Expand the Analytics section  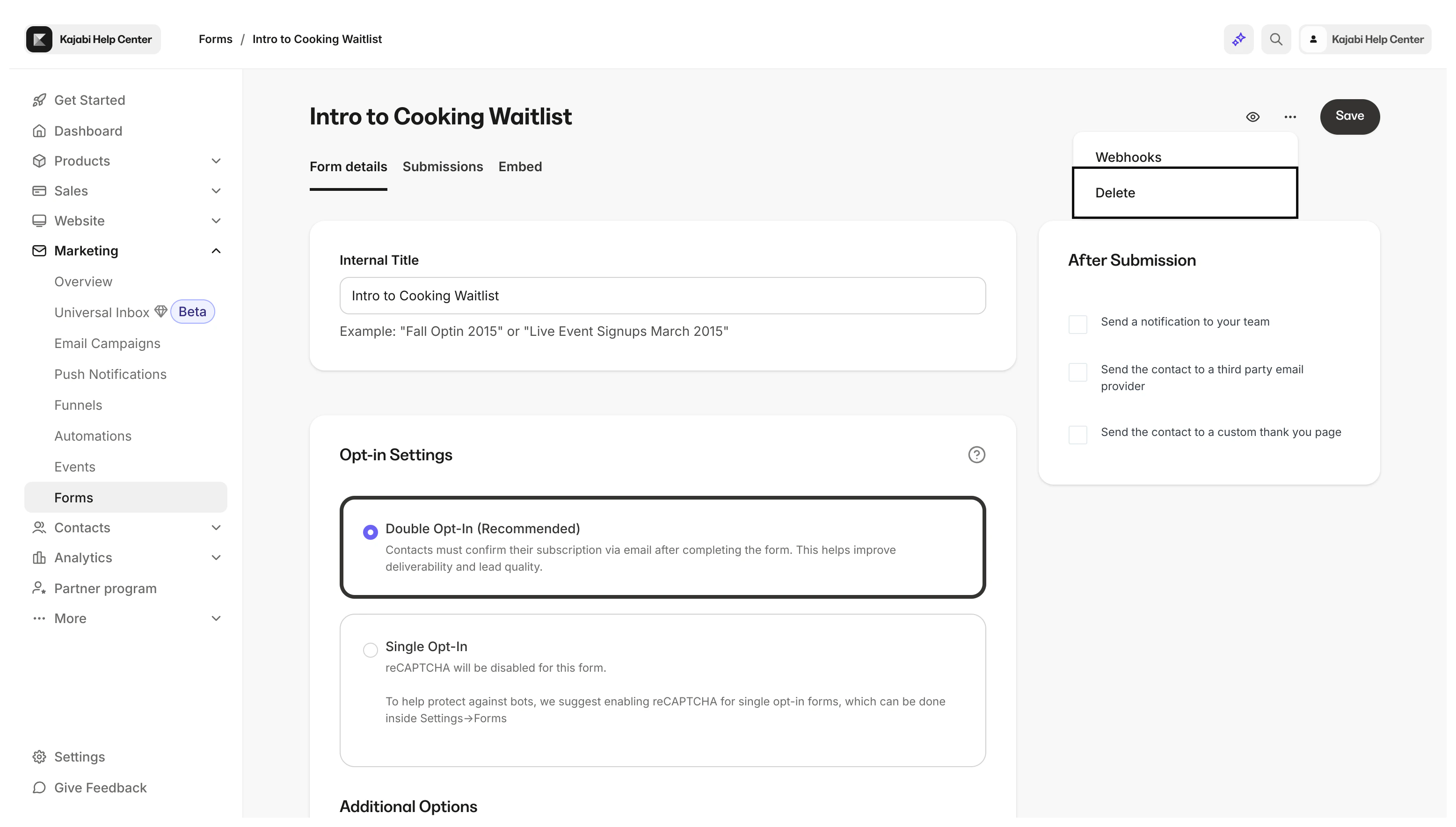coord(216,557)
